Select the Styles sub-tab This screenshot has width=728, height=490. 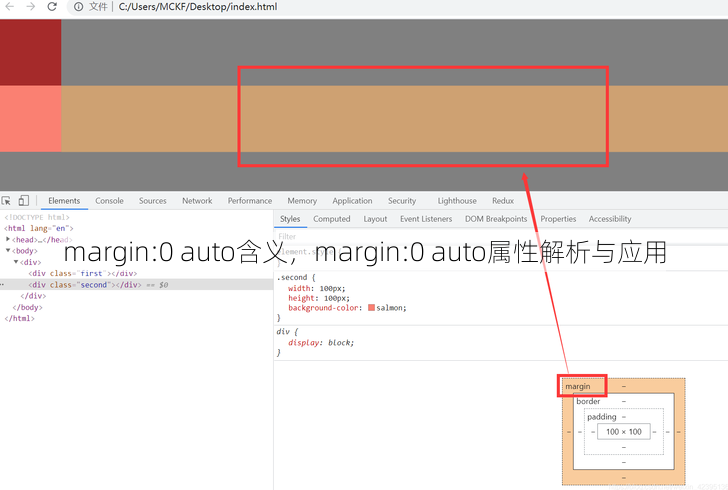290,219
